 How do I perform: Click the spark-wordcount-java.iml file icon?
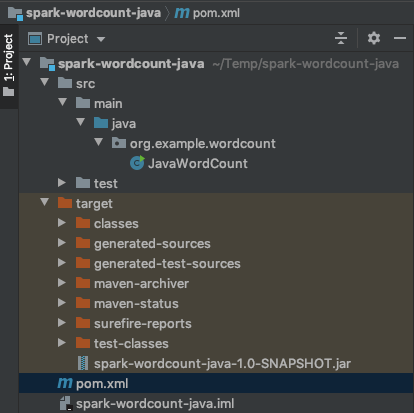point(65,403)
